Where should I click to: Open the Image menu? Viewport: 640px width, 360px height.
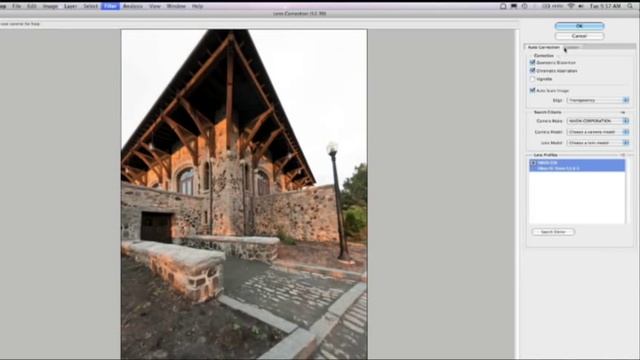coord(50,6)
